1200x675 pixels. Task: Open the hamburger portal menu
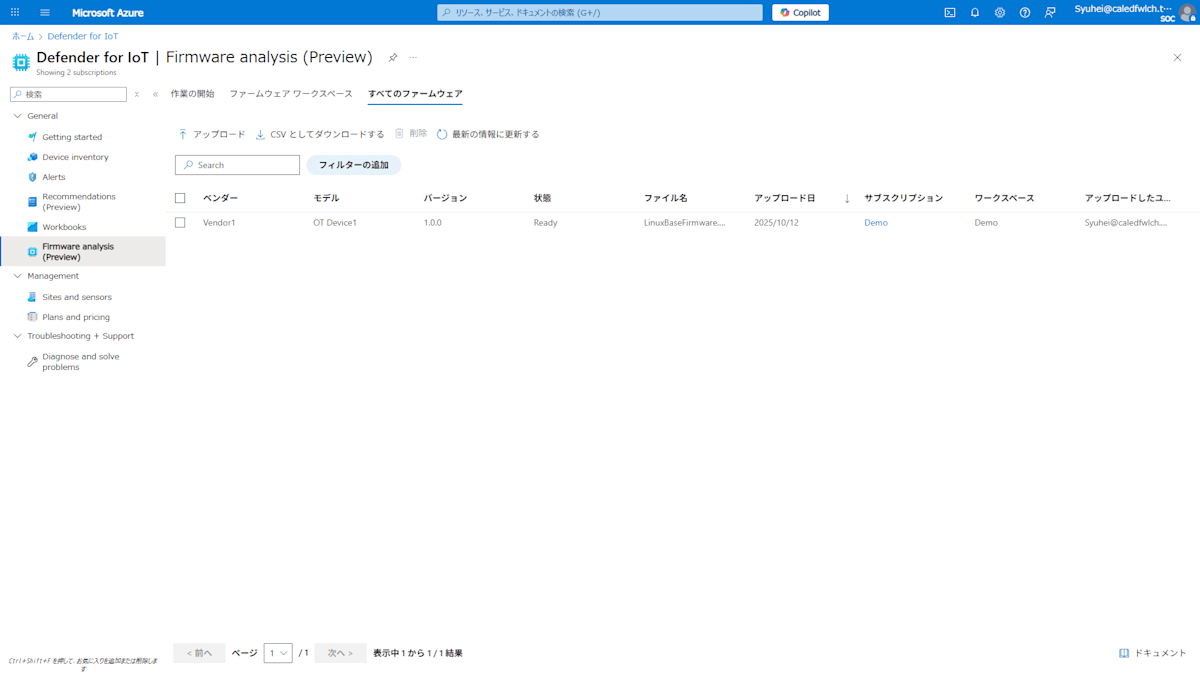pos(45,12)
